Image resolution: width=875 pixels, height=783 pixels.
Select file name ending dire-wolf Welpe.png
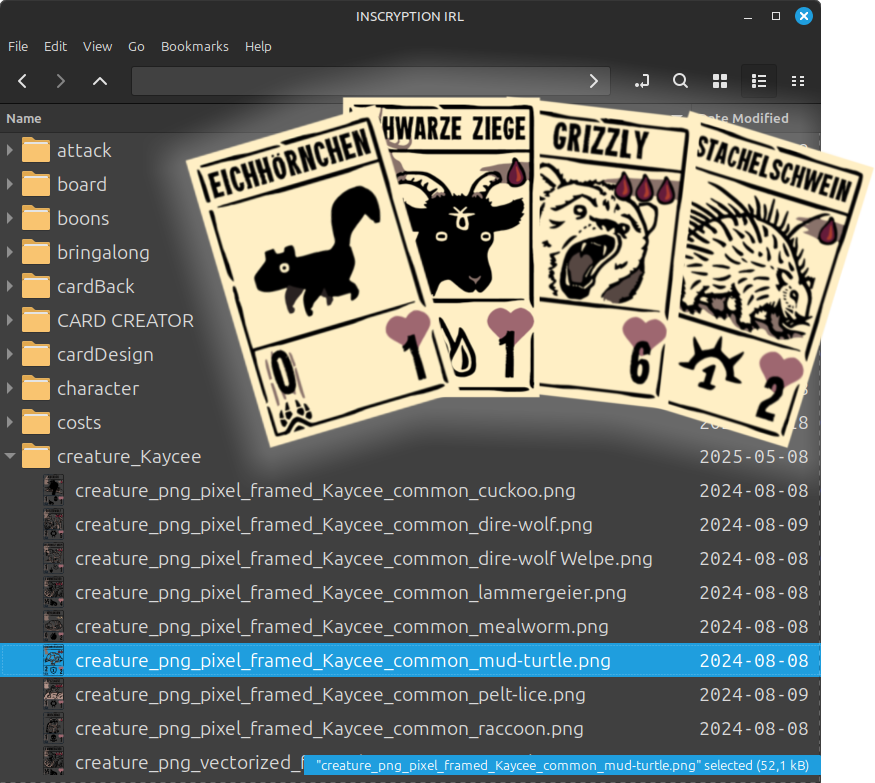click(x=364, y=559)
